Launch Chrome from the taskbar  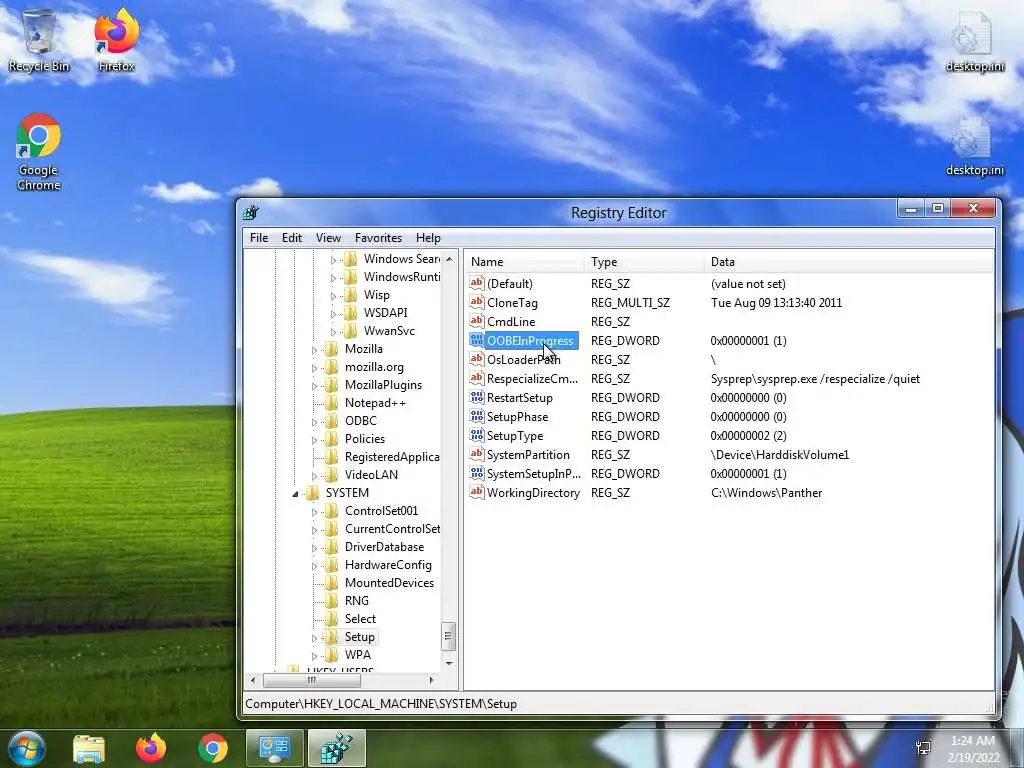(x=213, y=748)
